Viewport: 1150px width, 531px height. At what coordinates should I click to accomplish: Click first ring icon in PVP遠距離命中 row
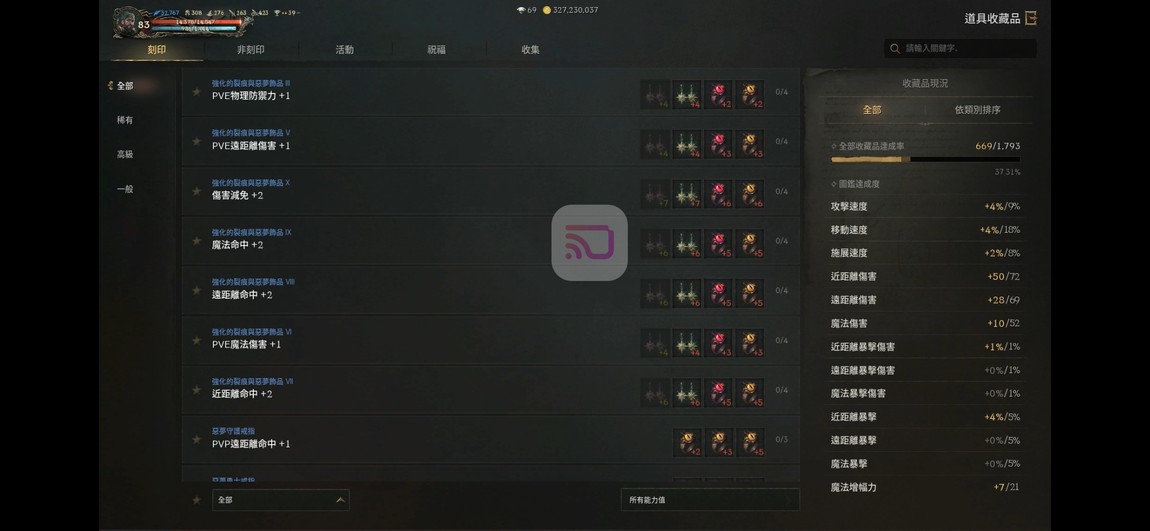point(686,443)
